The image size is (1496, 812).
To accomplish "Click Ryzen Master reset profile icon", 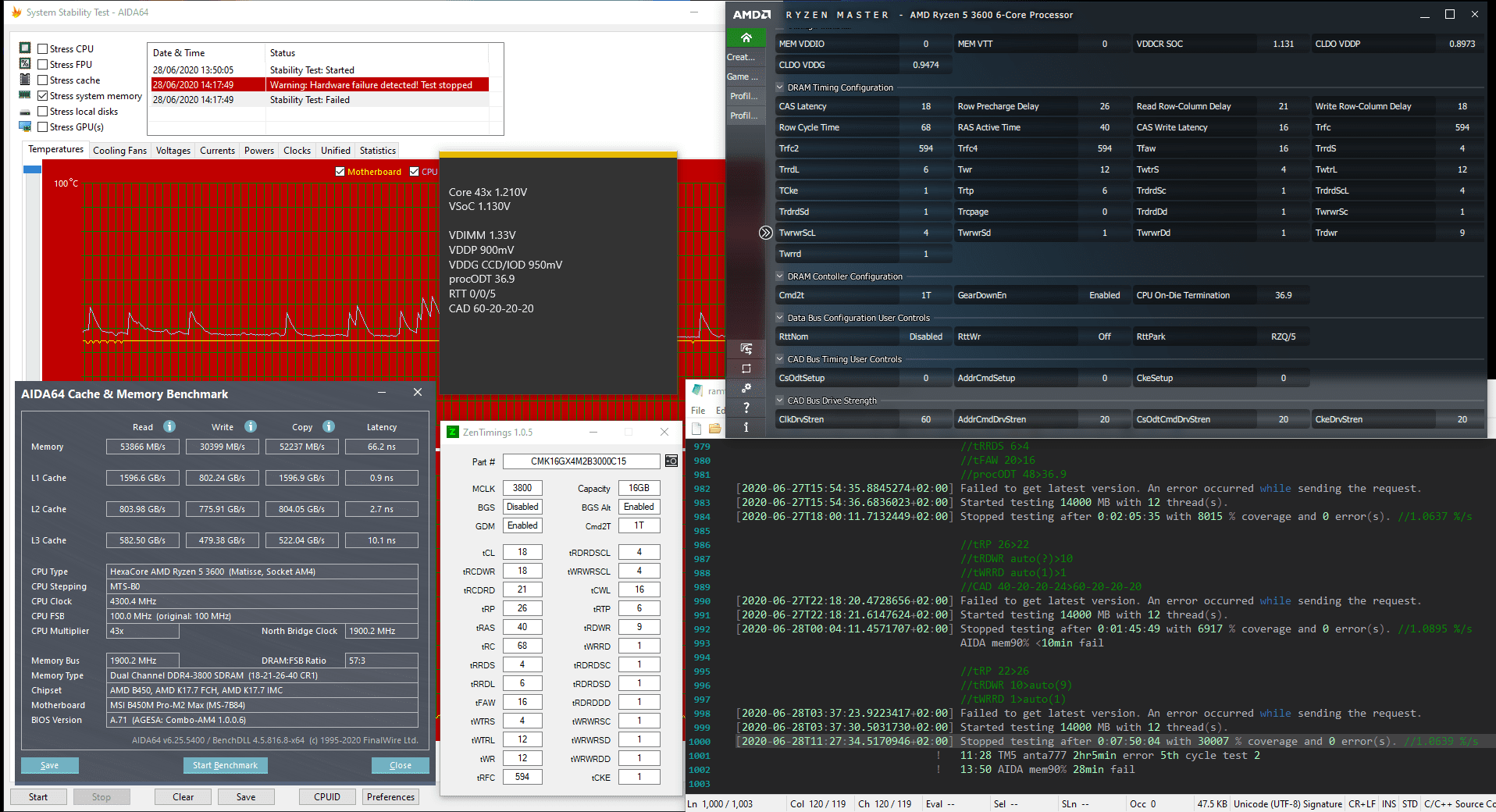I will click(746, 369).
